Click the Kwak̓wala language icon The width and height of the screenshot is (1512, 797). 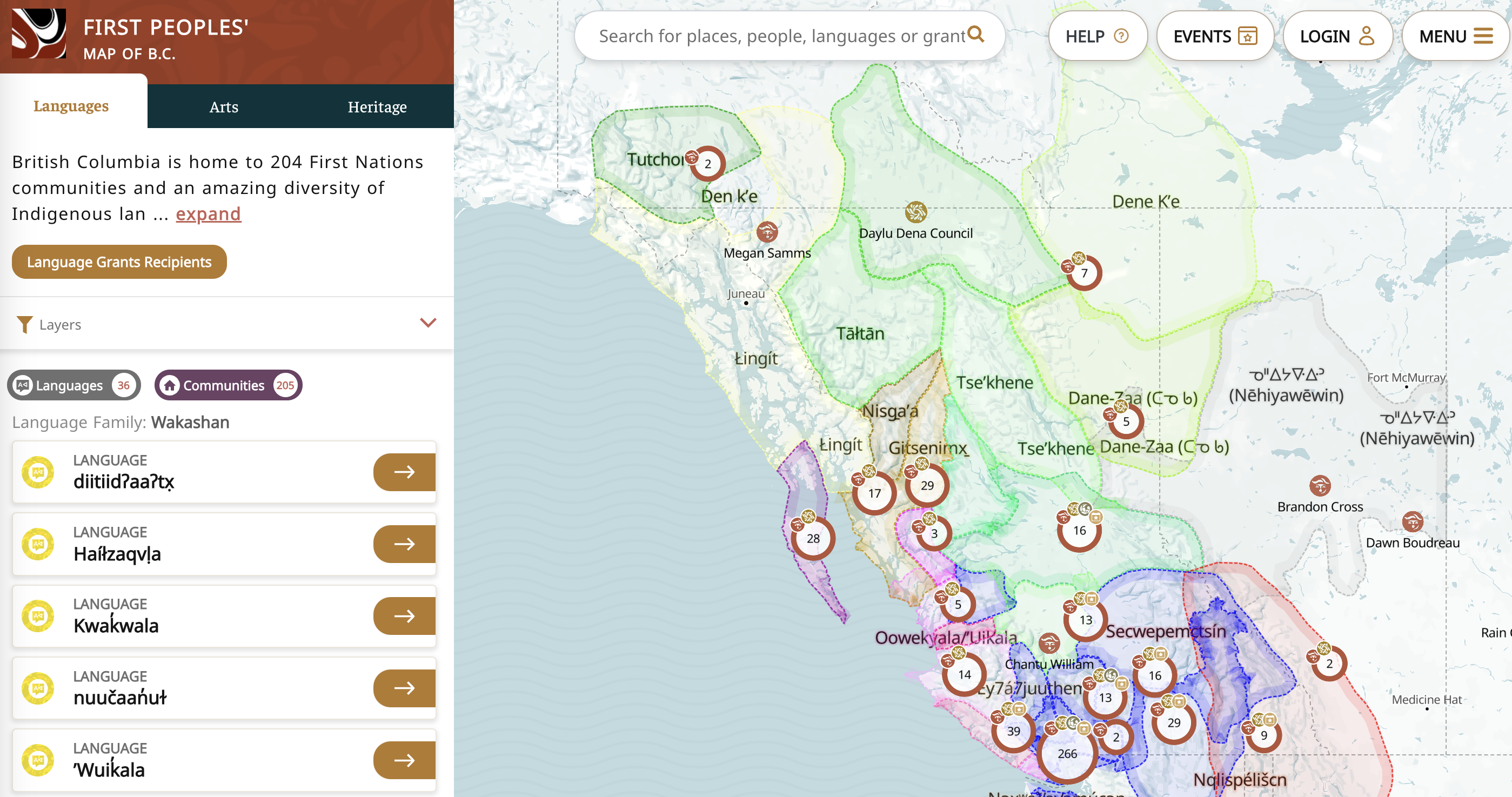[x=38, y=615]
